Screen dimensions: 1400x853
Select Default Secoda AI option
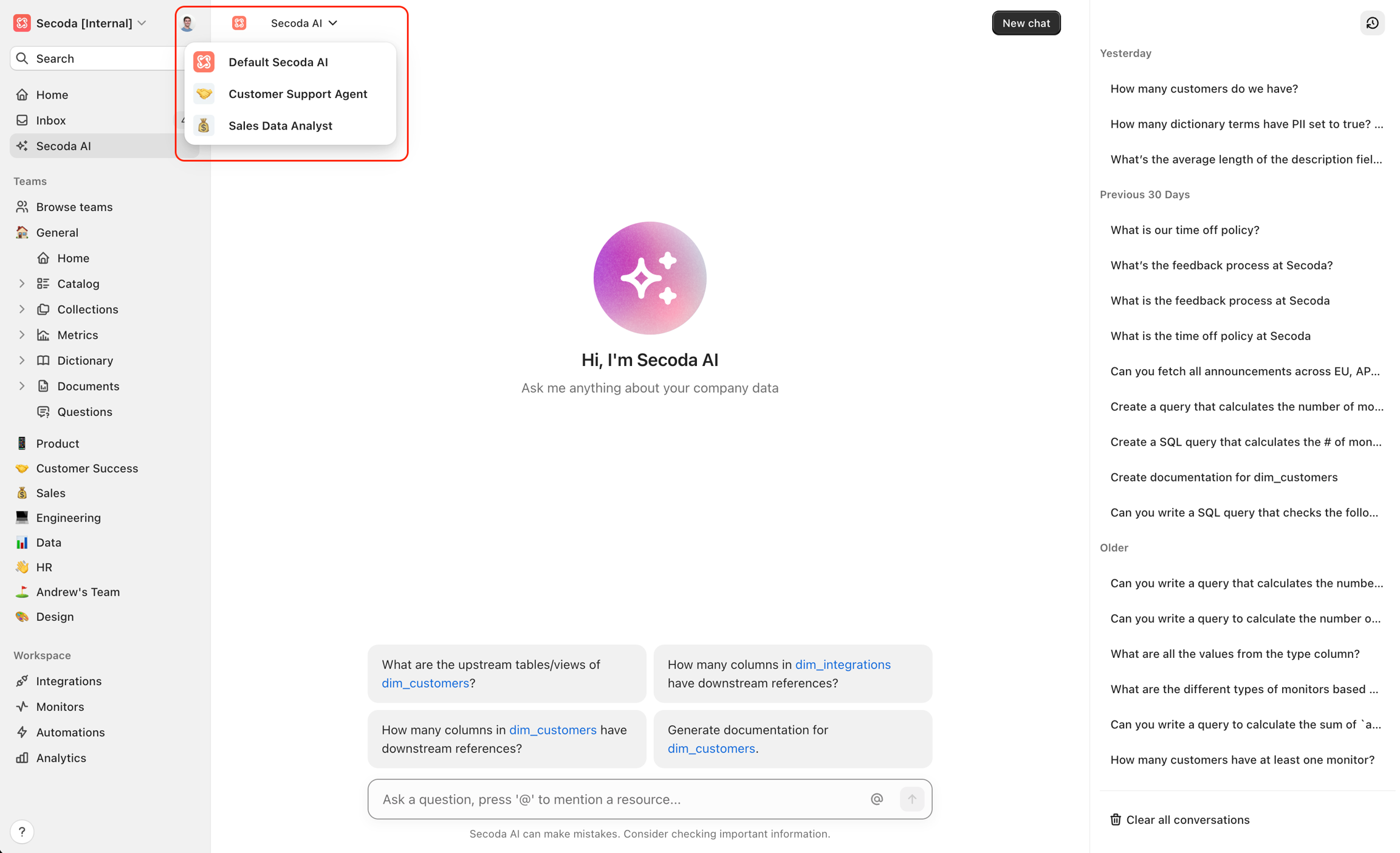(278, 62)
